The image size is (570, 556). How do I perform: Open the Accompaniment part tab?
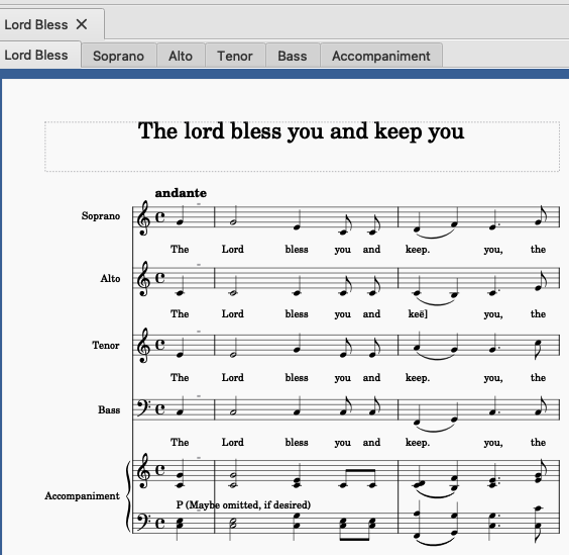(x=381, y=56)
